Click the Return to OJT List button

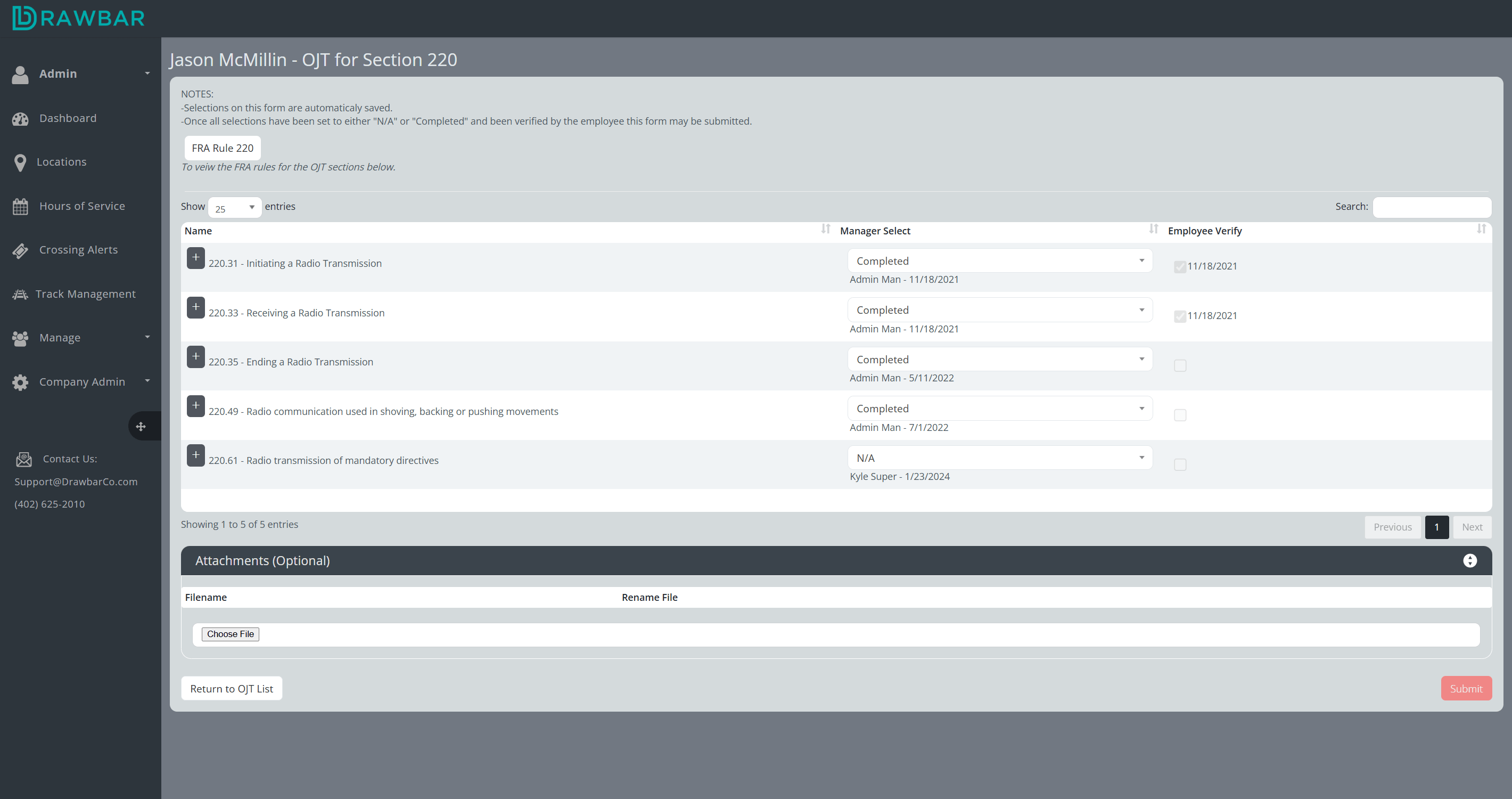(231, 688)
